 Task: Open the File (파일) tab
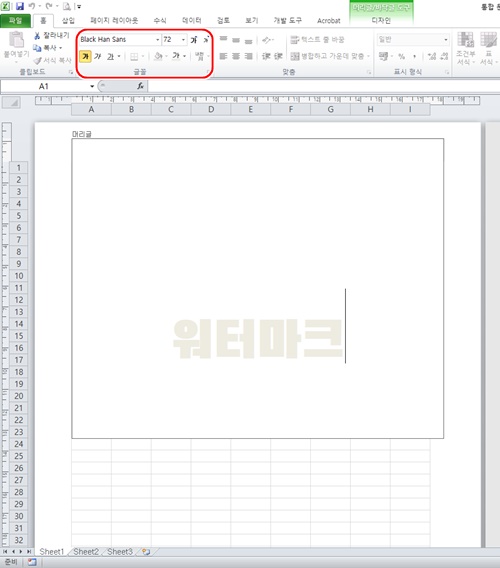pyautogui.click(x=15, y=20)
